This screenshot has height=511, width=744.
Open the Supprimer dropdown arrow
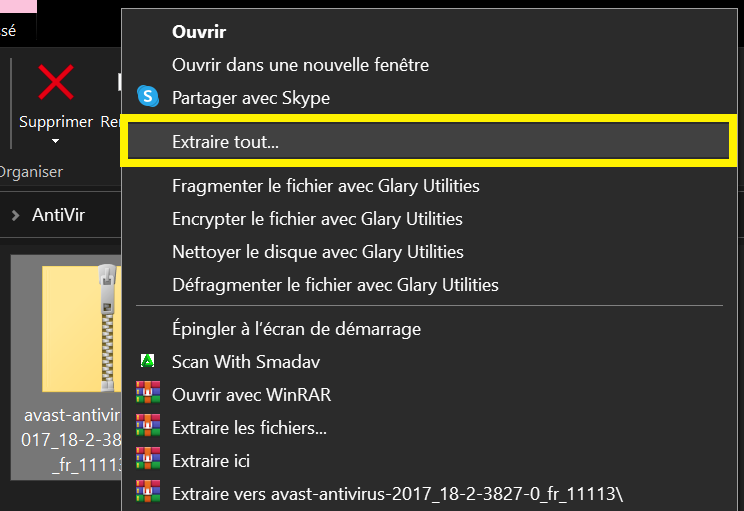click(56, 141)
